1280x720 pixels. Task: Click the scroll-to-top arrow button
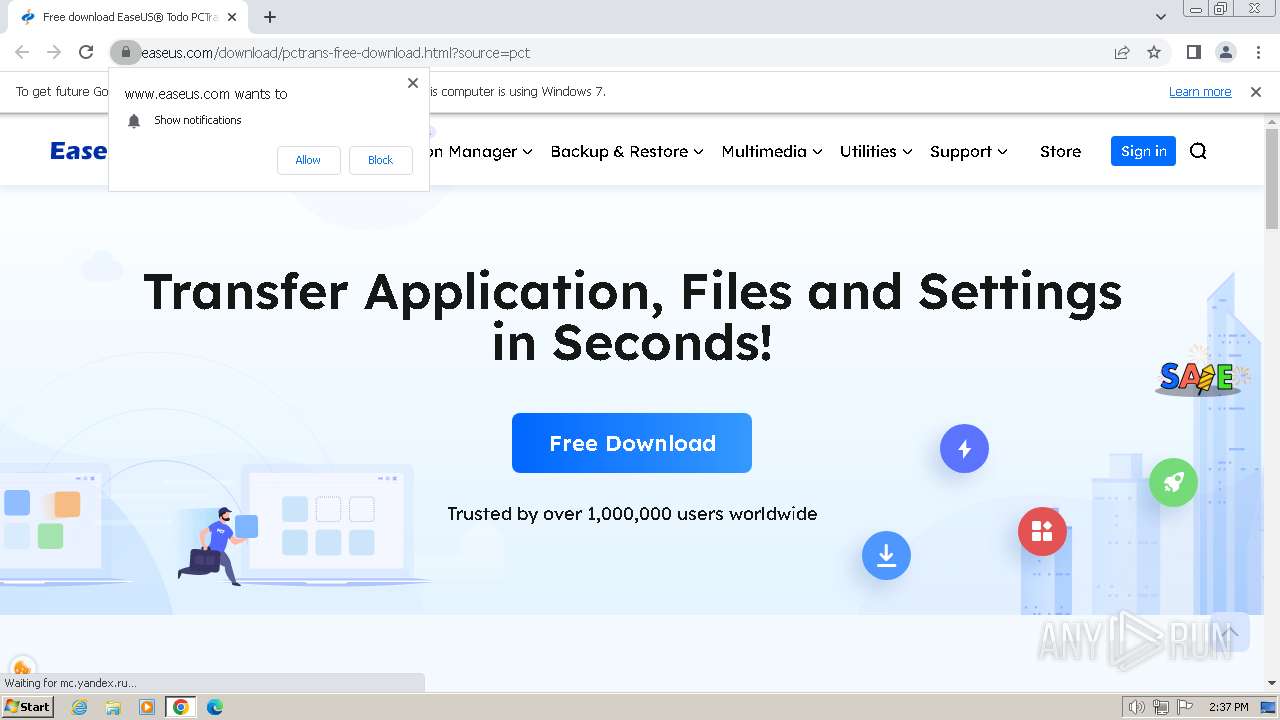[1230, 632]
